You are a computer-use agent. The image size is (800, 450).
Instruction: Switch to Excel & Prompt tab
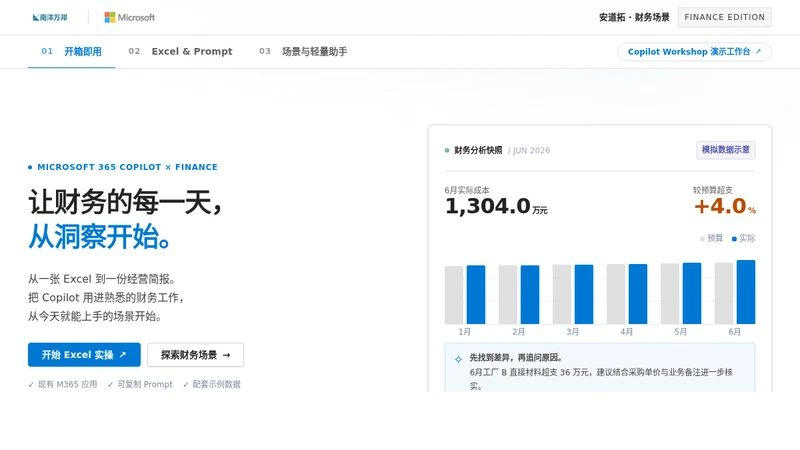pyautogui.click(x=180, y=52)
